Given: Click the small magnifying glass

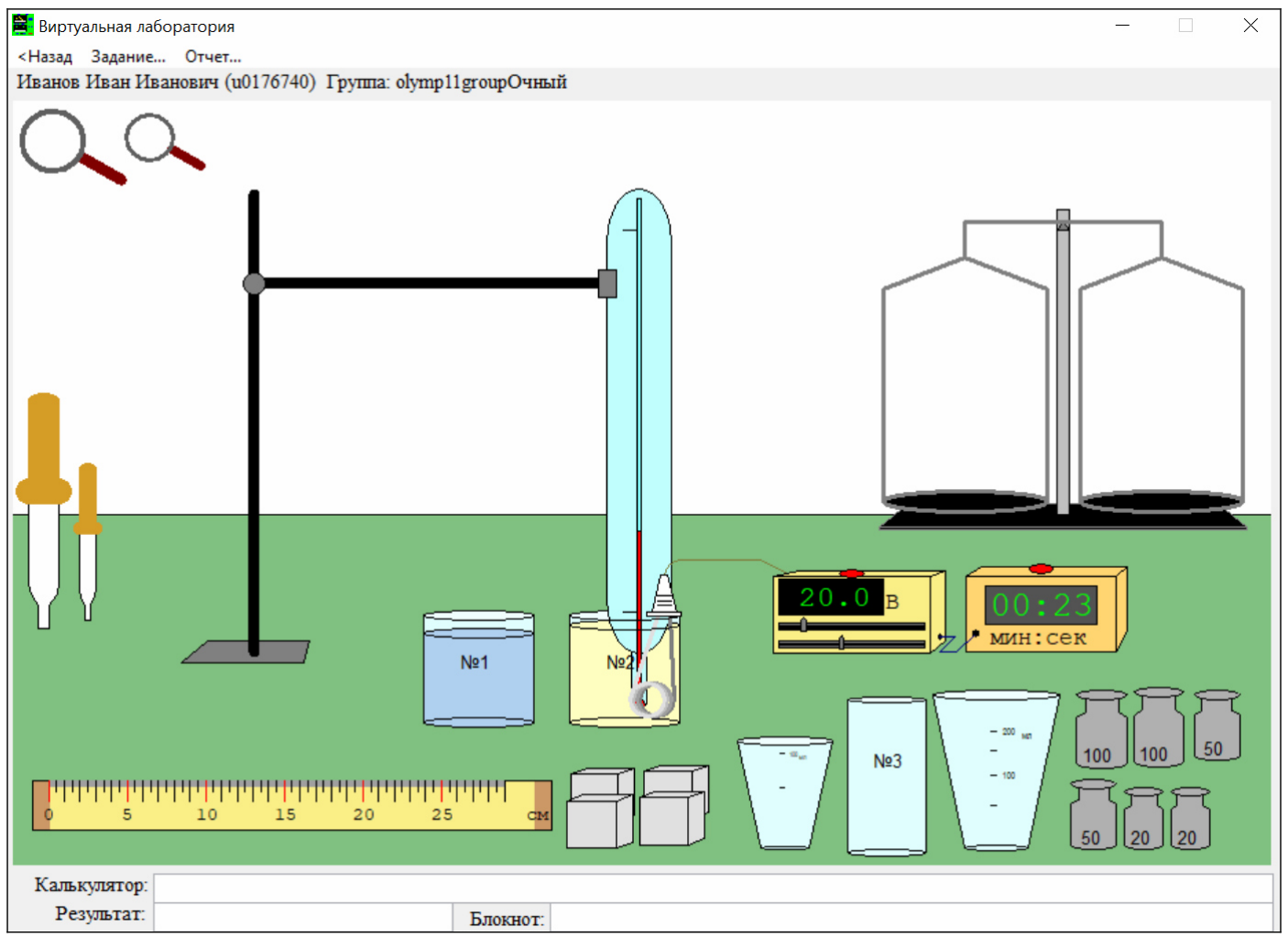Looking at the screenshot, I should (164, 142).
